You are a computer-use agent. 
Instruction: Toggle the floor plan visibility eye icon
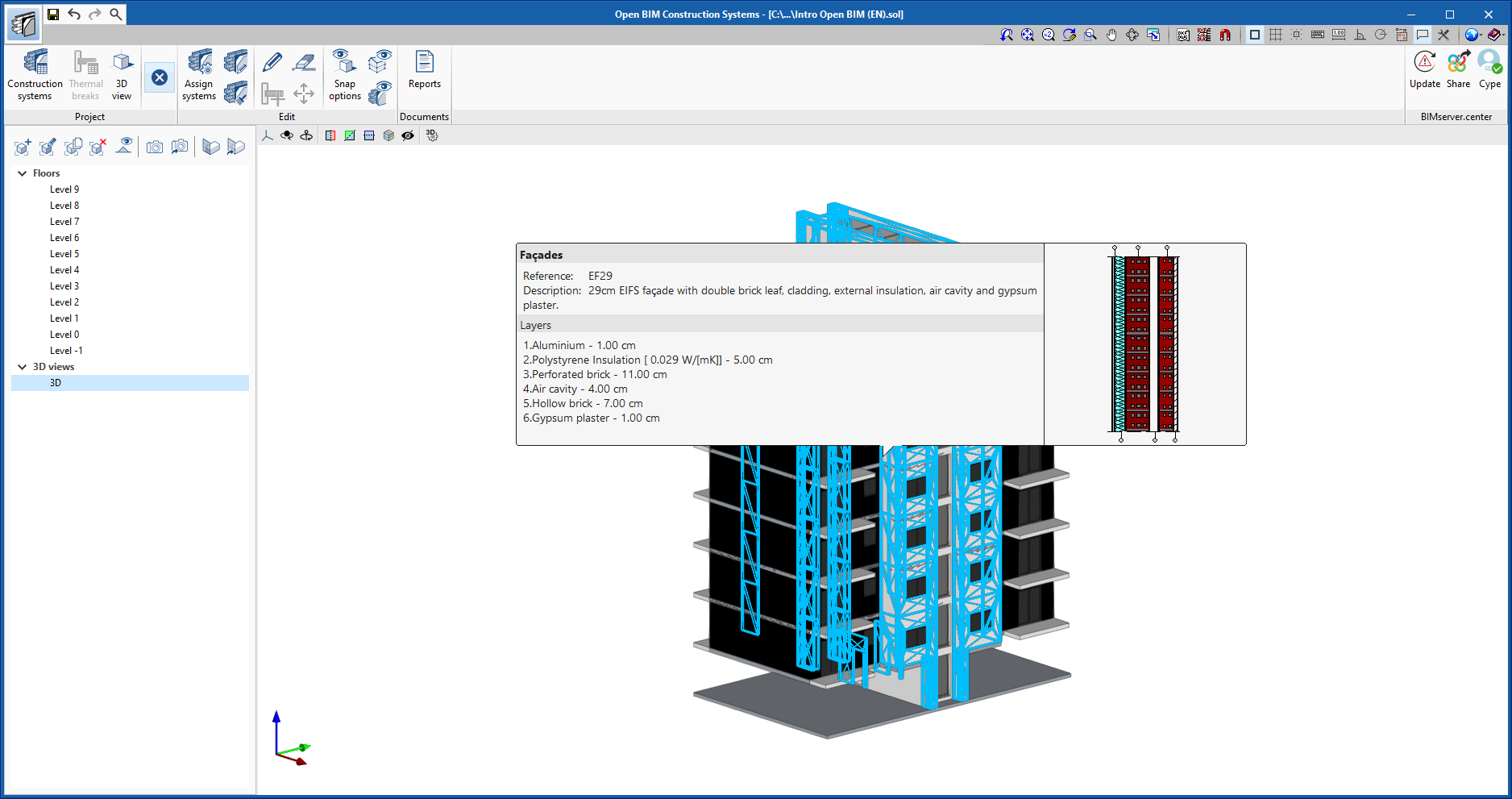(124, 146)
